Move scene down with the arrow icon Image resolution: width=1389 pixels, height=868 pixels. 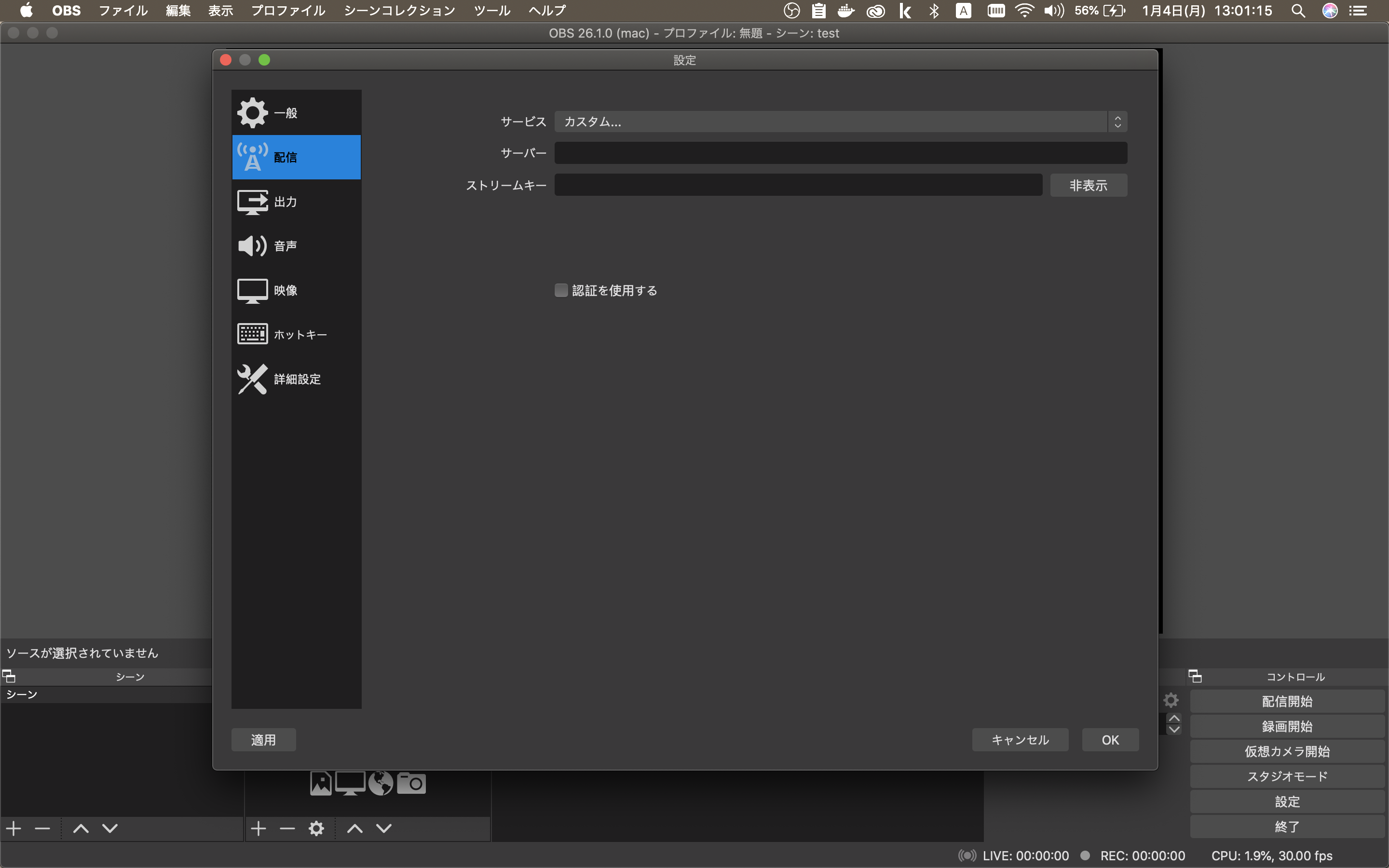click(x=110, y=828)
